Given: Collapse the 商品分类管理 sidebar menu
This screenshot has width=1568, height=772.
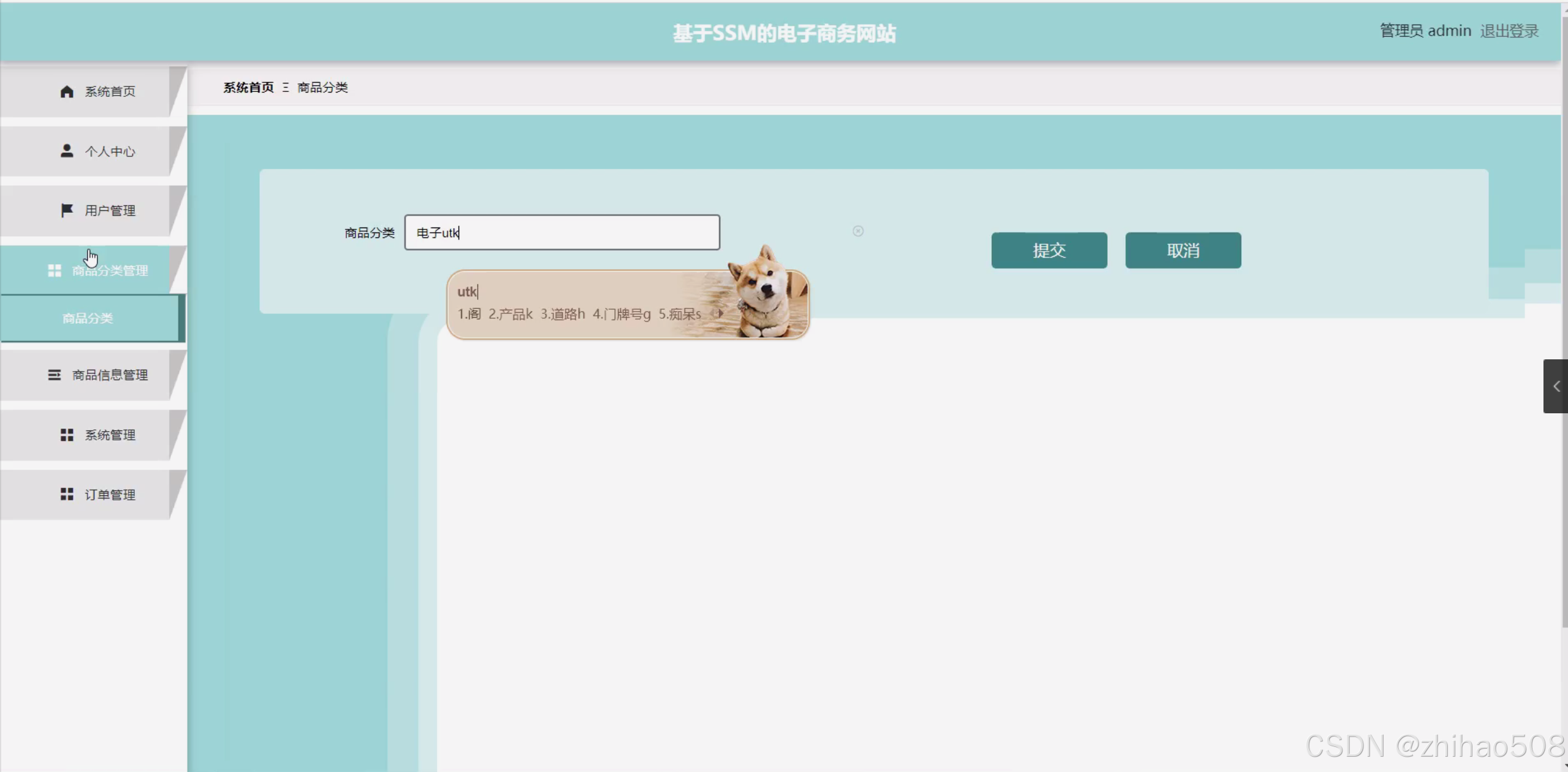Looking at the screenshot, I should pos(109,270).
